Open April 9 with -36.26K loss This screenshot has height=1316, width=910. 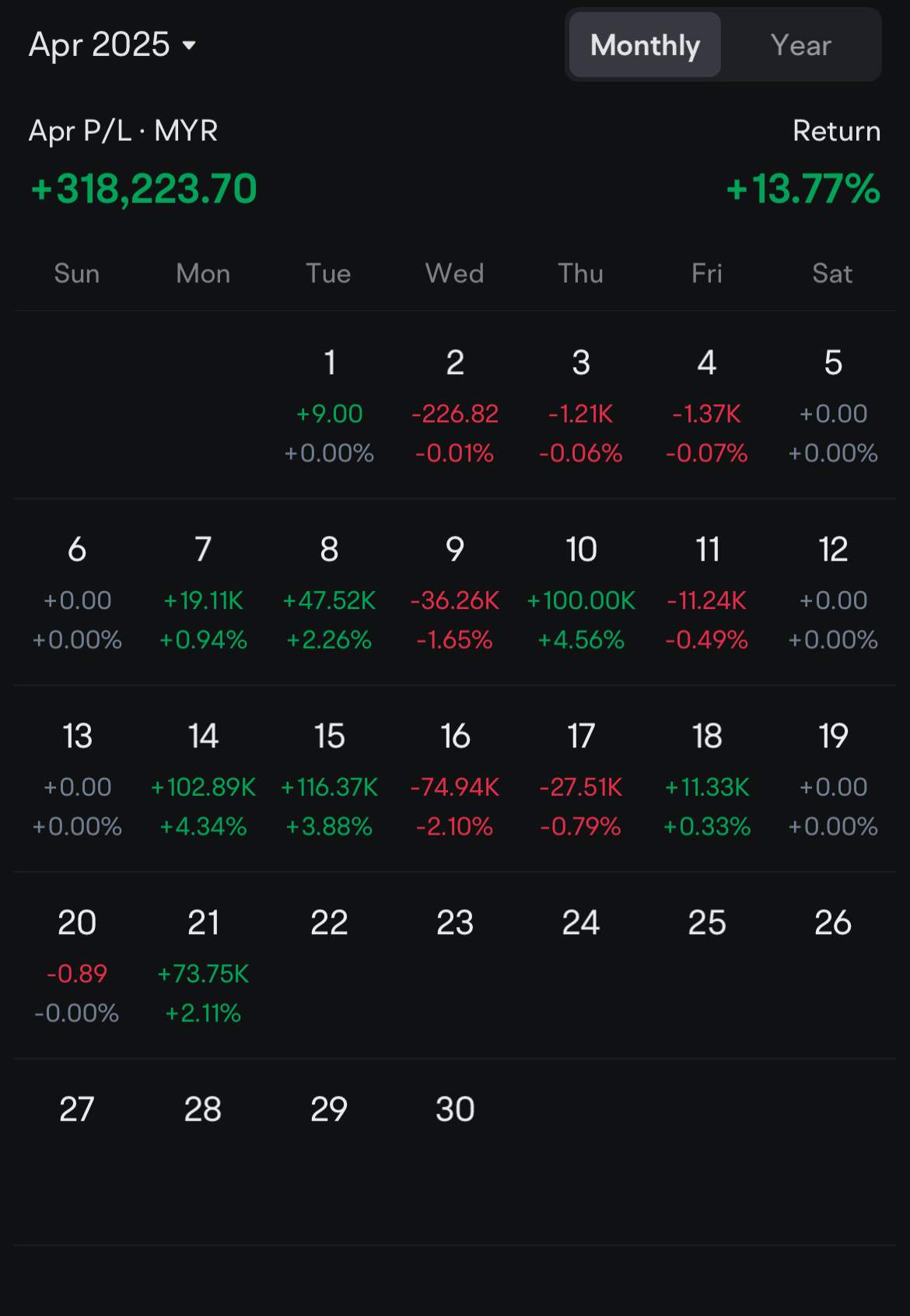[455, 593]
